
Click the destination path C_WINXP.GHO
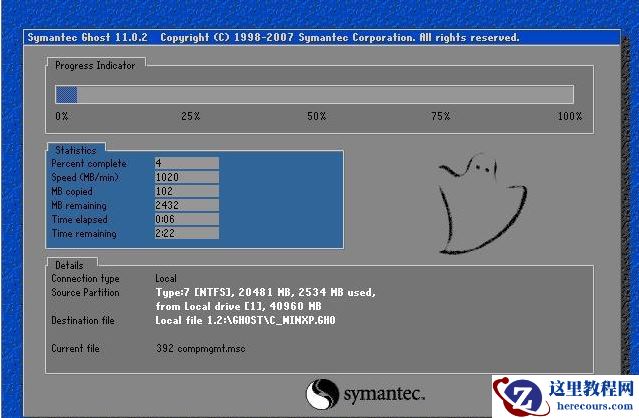[x=245, y=321]
